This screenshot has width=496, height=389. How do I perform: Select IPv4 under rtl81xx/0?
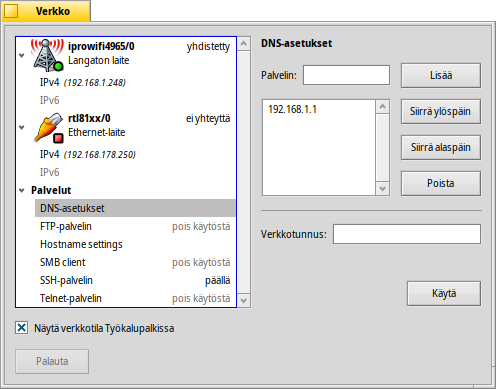coord(135,154)
